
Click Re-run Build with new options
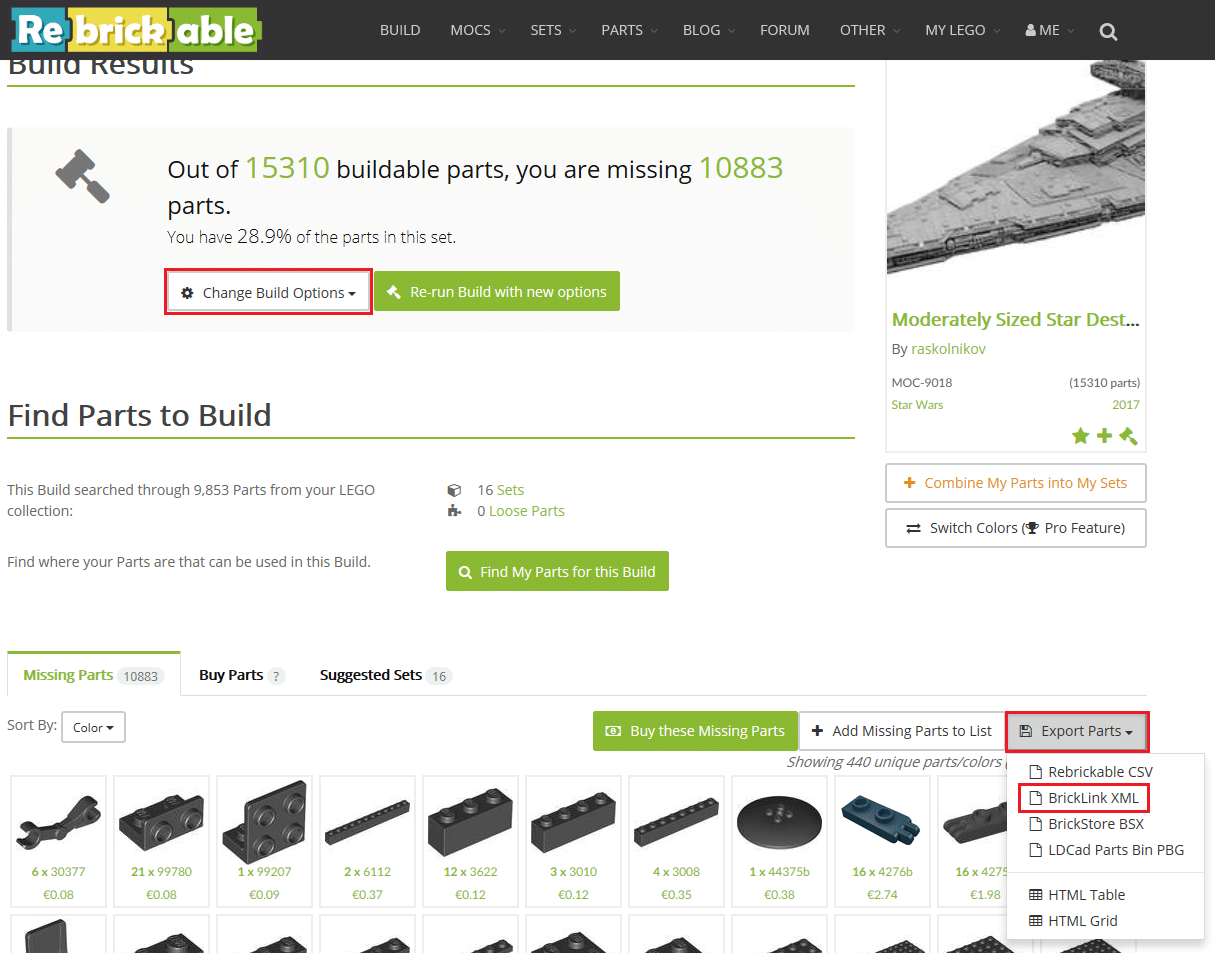[x=497, y=291]
